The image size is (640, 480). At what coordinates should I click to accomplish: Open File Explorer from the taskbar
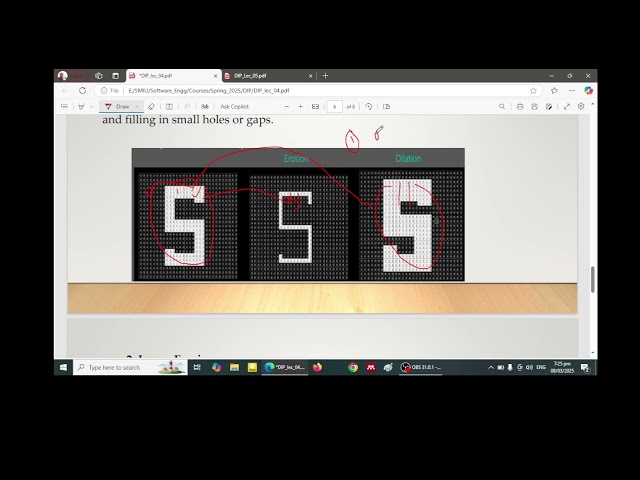pyautogui.click(x=234, y=367)
